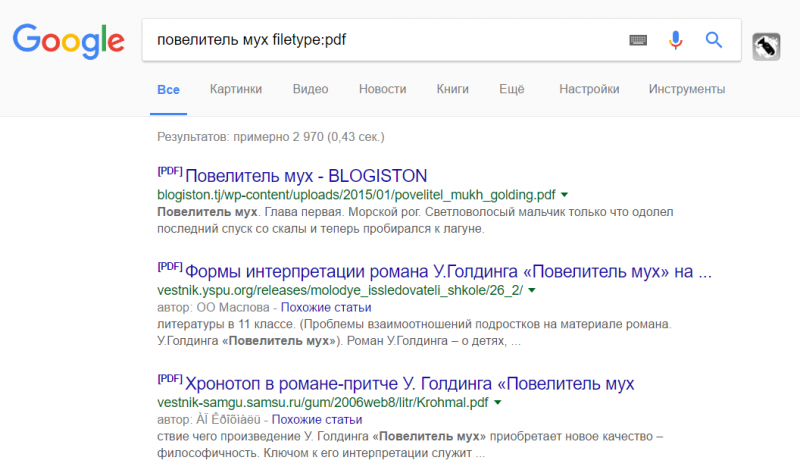
Task: Select the Книги tab
Action: (x=452, y=89)
